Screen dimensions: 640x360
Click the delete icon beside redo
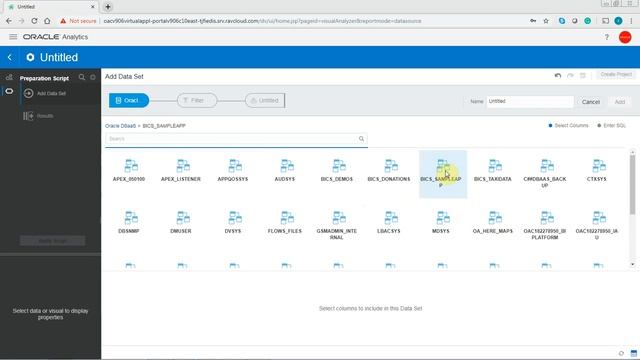coord(582,76)
